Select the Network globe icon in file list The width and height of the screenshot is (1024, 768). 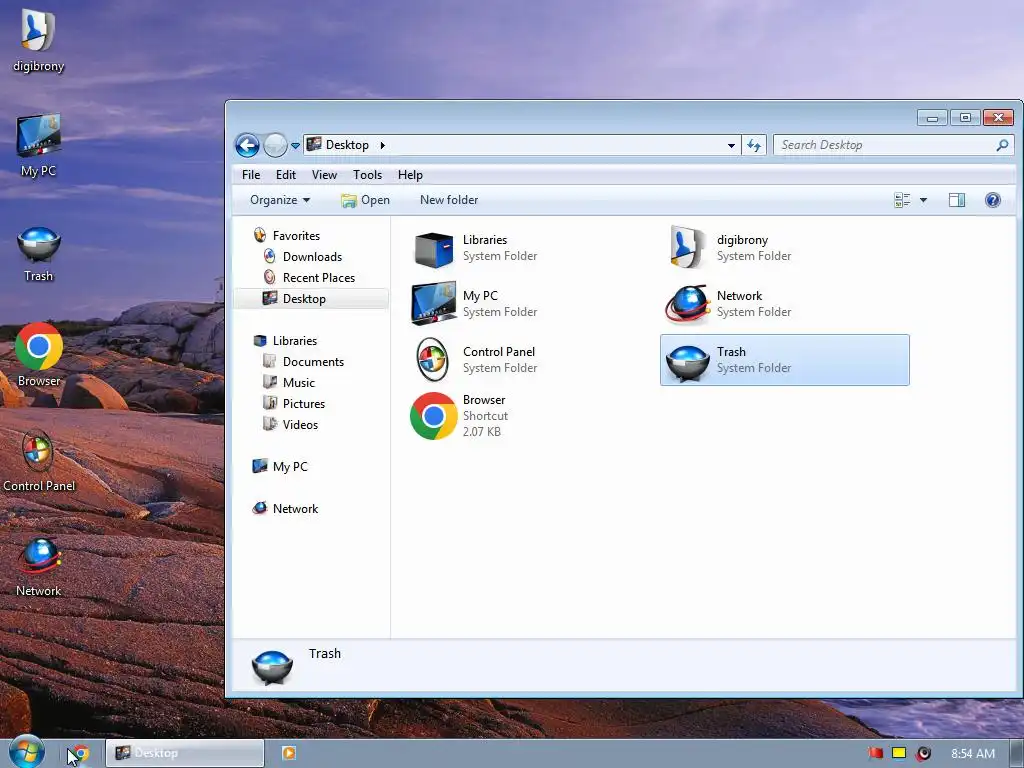(x=687, y=304)
